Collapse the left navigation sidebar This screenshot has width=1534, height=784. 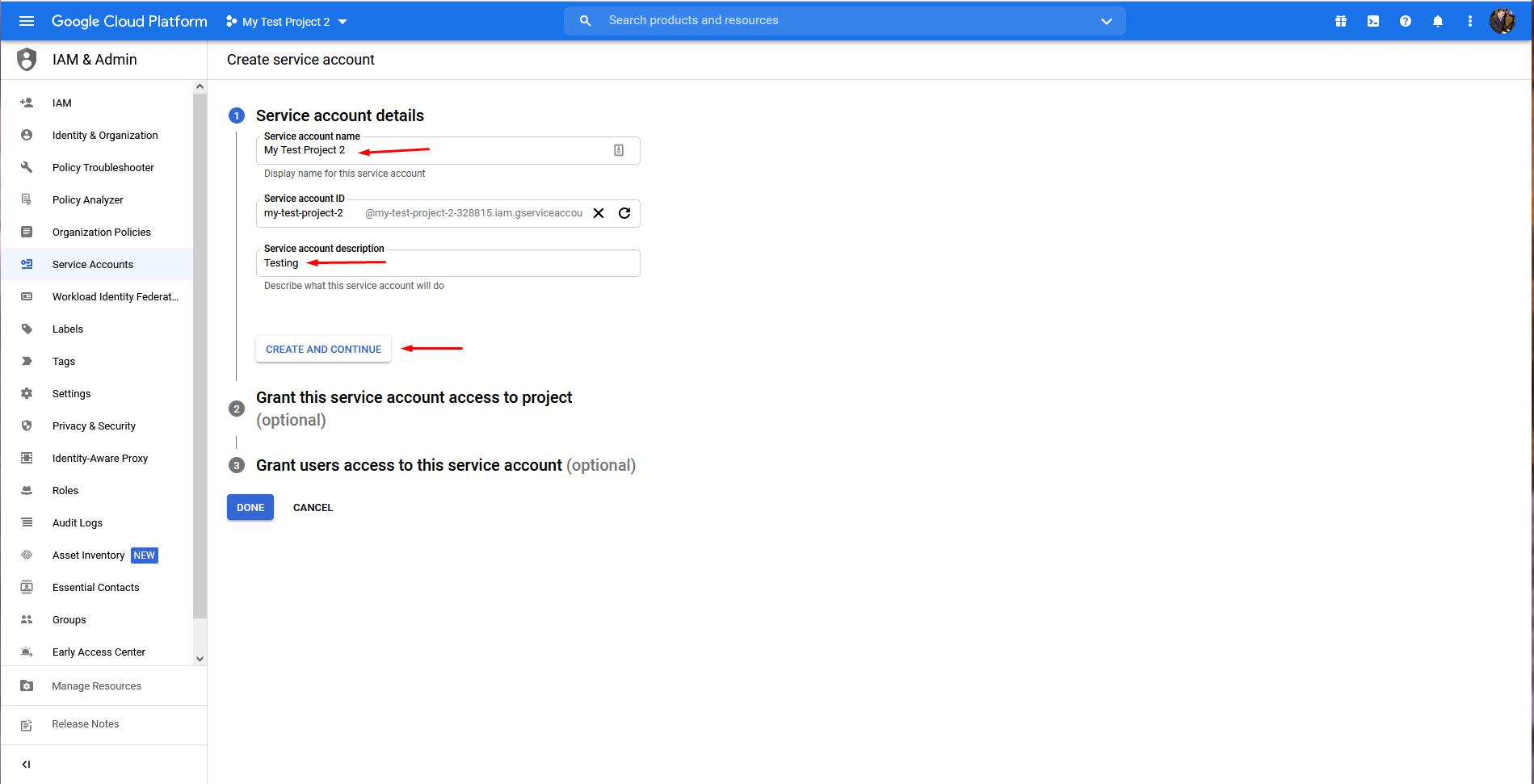(x=26, y=764)
